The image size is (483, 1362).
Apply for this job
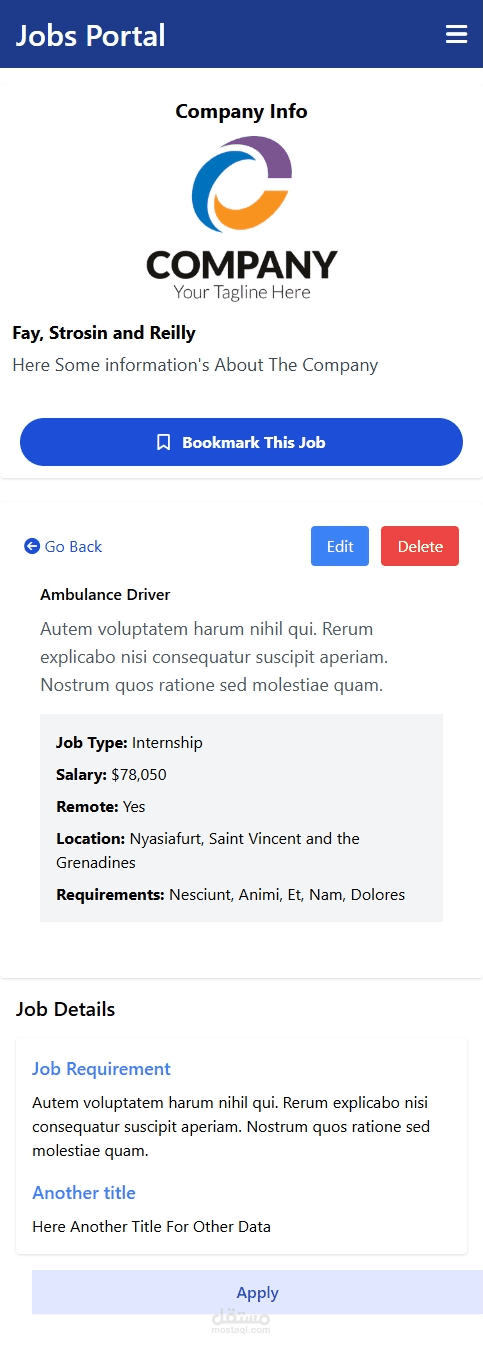[257, 1292]
